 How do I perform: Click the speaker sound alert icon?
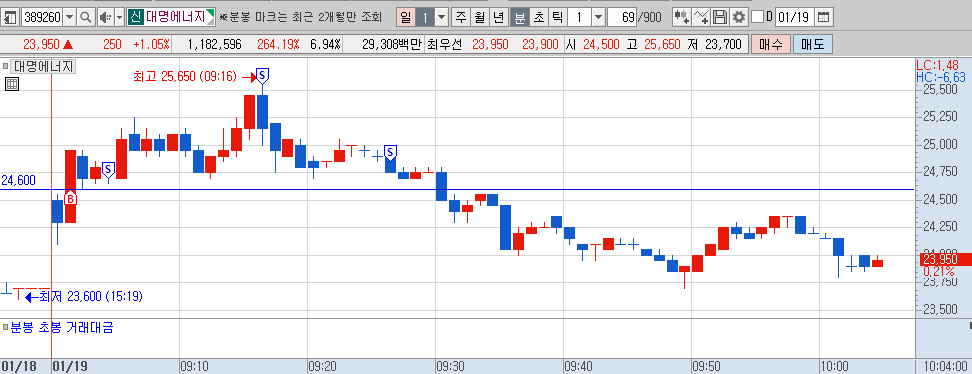(105, 17)
